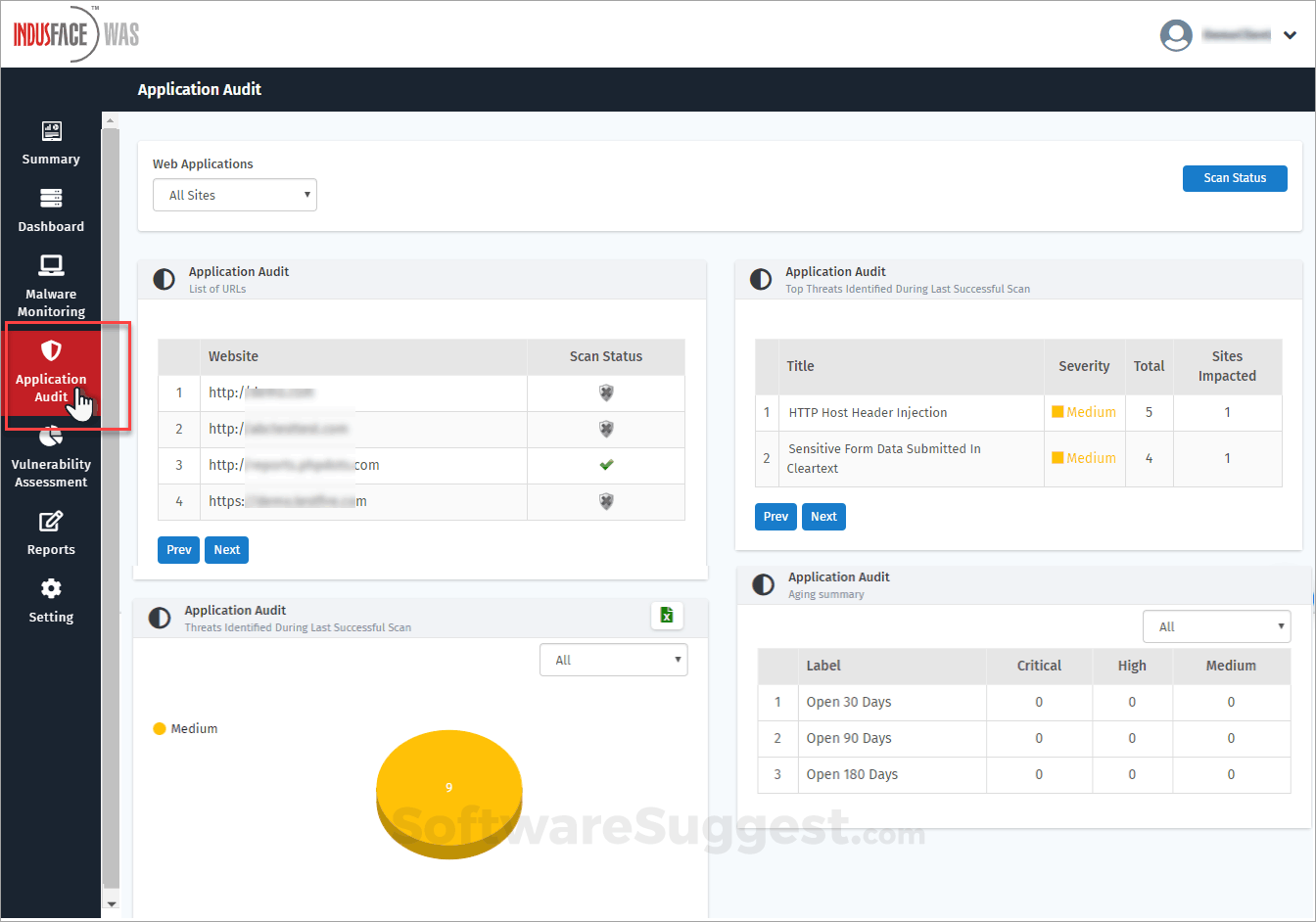Click the yellow Medium pie chart
The height and width of the screenshot is (922, 1316).
point(449,793)
